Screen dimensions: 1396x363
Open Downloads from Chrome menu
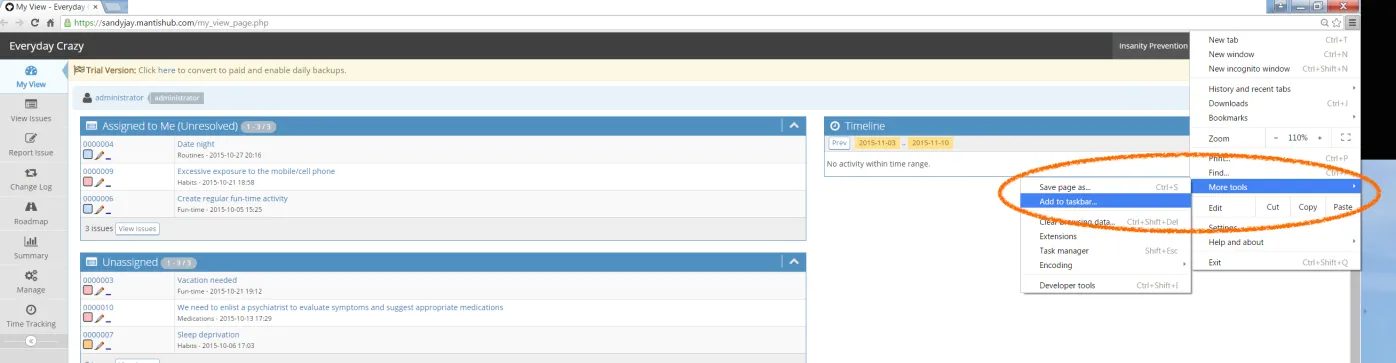(x=1276, y=103)
